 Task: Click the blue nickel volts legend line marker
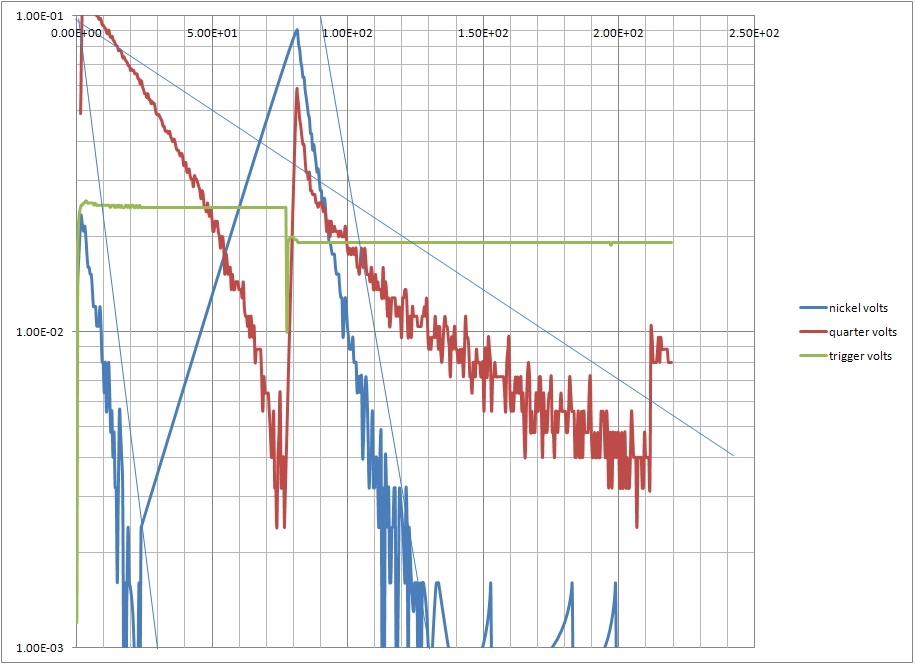point(812,308)
